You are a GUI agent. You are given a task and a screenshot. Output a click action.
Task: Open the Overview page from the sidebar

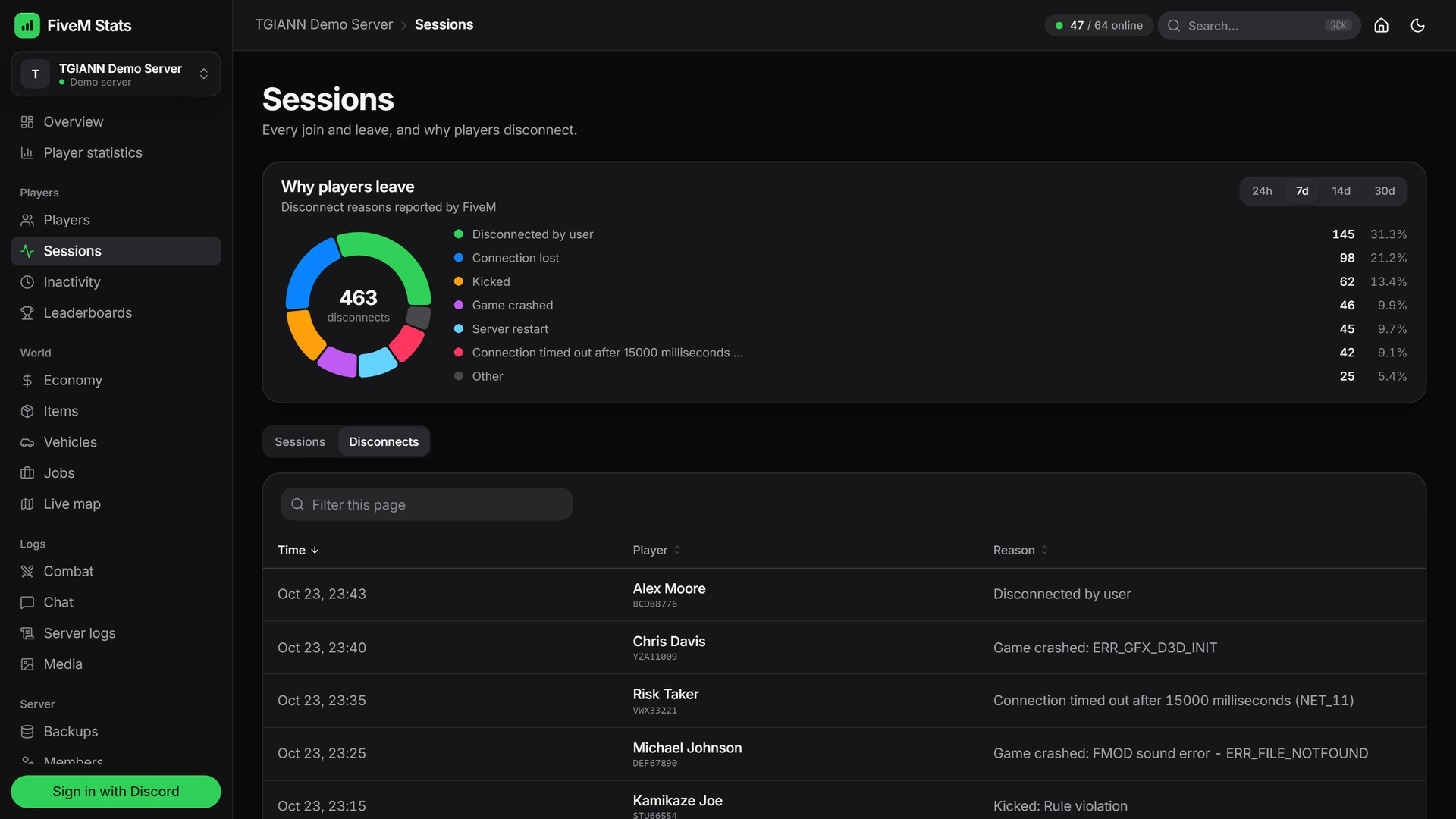point(116,122)
